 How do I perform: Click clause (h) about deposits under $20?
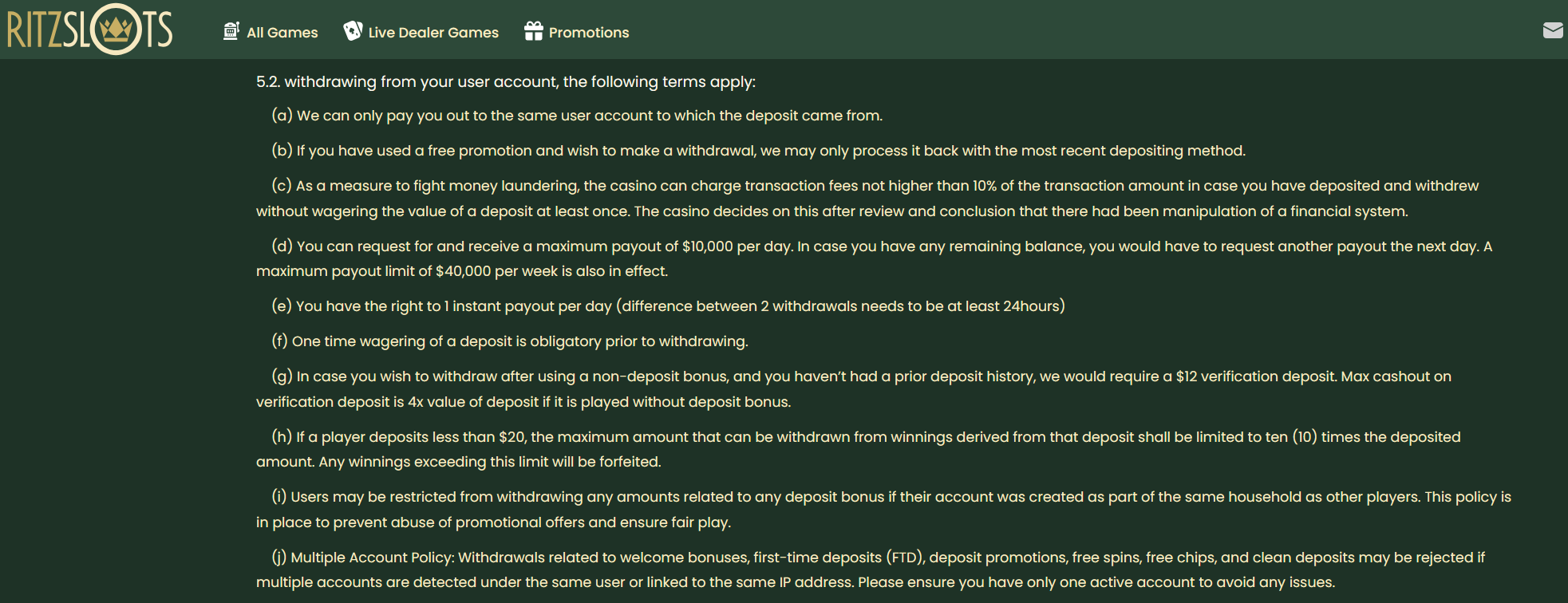coord(859,449)
